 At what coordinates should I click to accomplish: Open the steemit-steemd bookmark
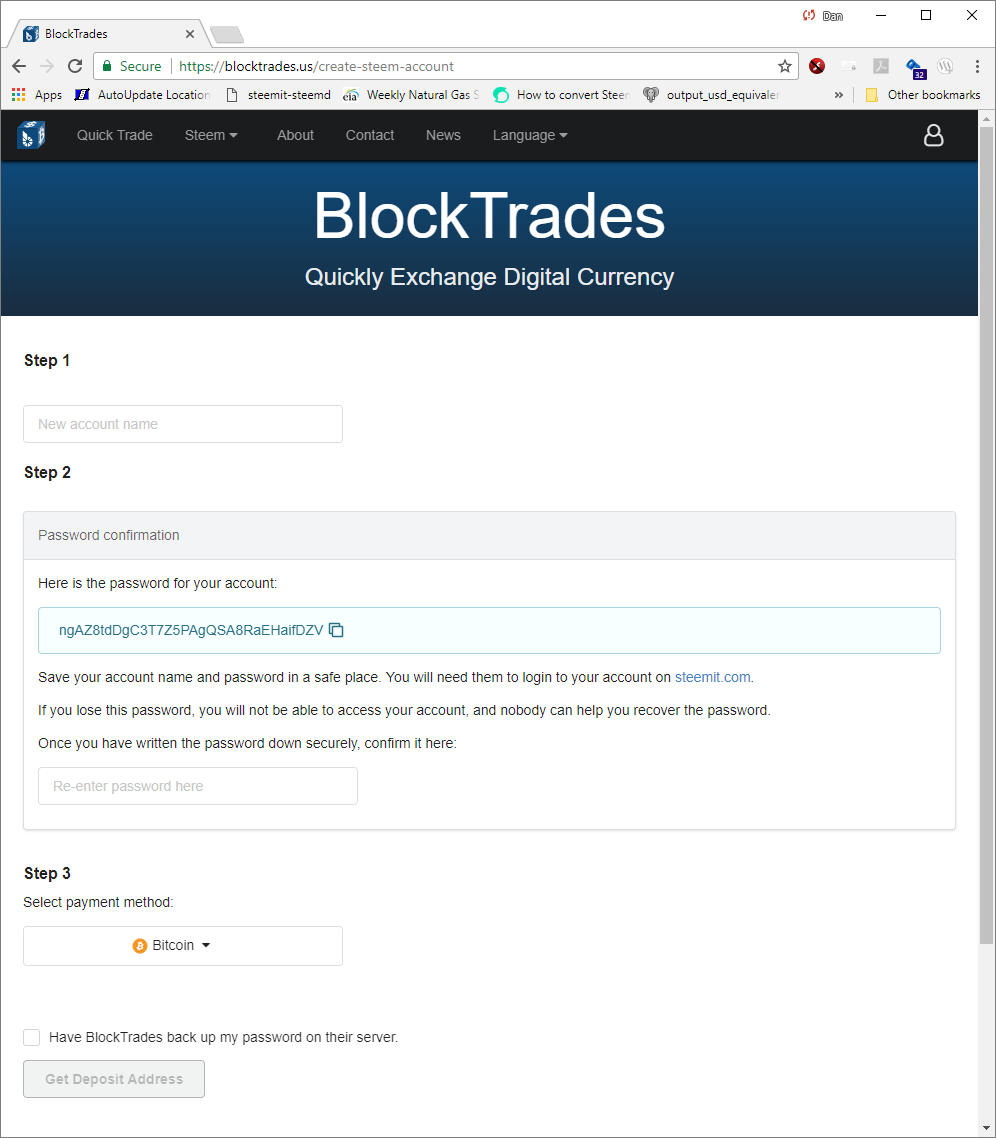point(279,94)
